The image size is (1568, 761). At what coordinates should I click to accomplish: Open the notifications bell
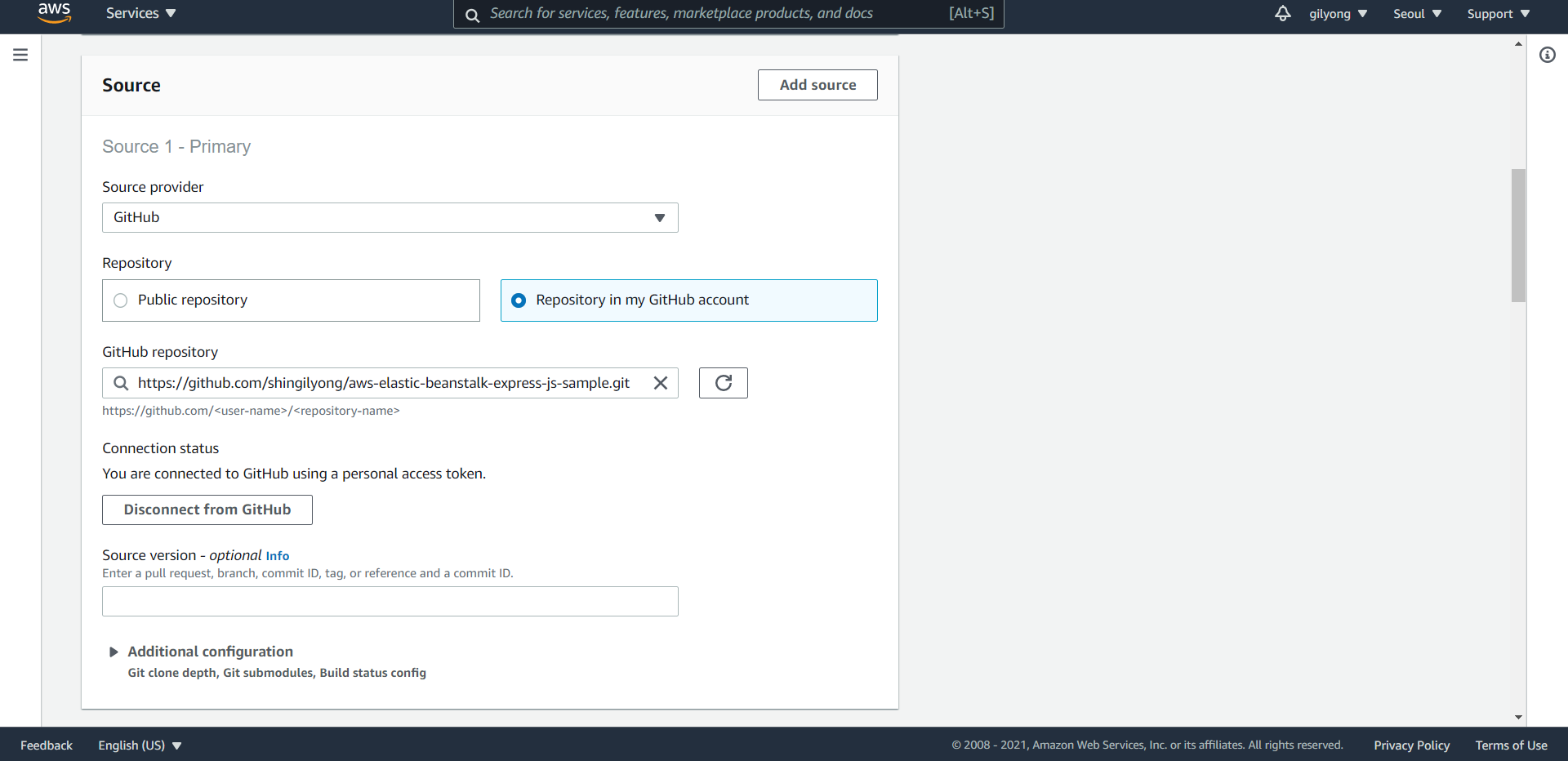1283,13
